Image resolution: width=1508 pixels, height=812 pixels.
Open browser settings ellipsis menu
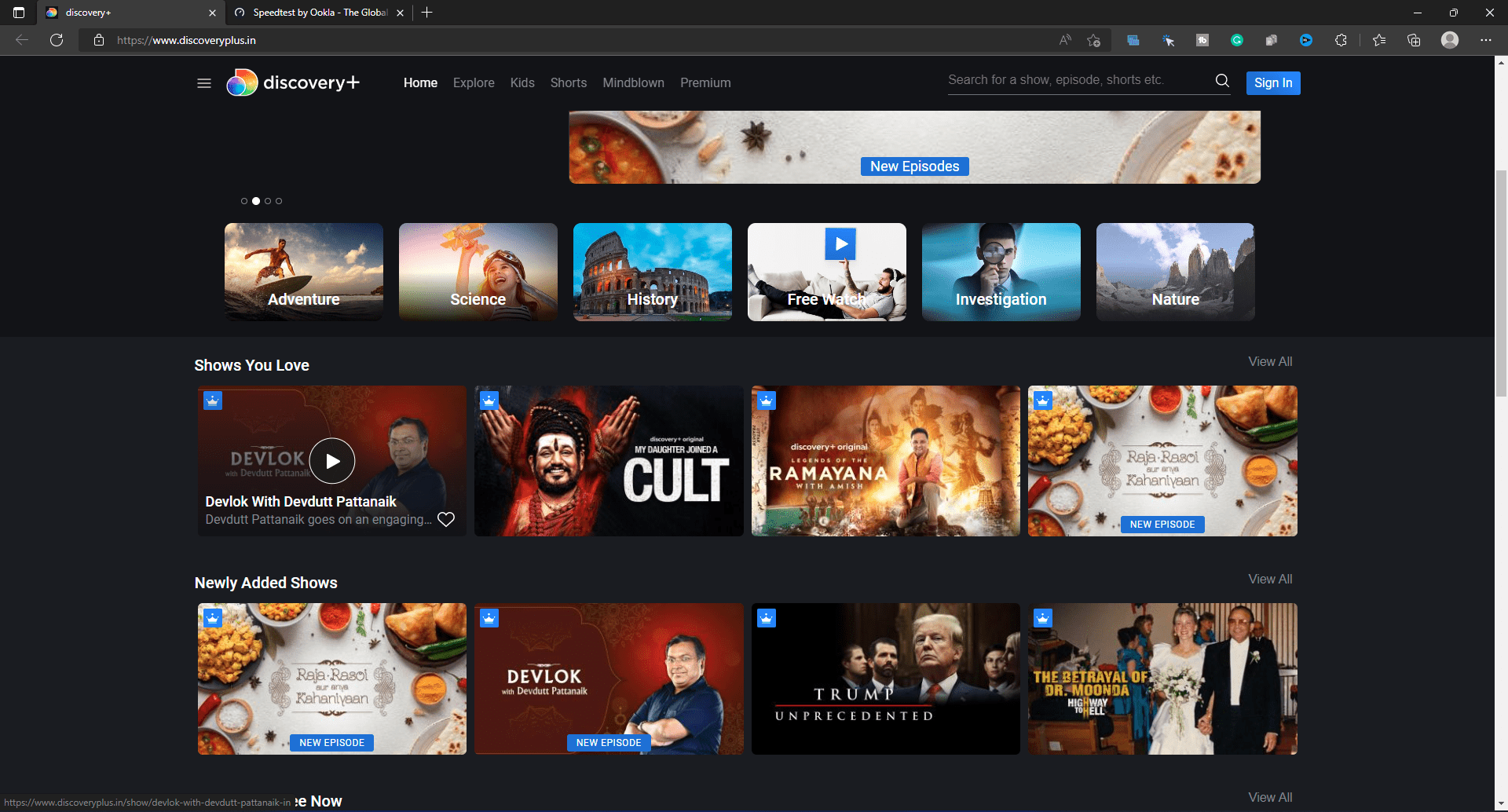pos(1485,40)
